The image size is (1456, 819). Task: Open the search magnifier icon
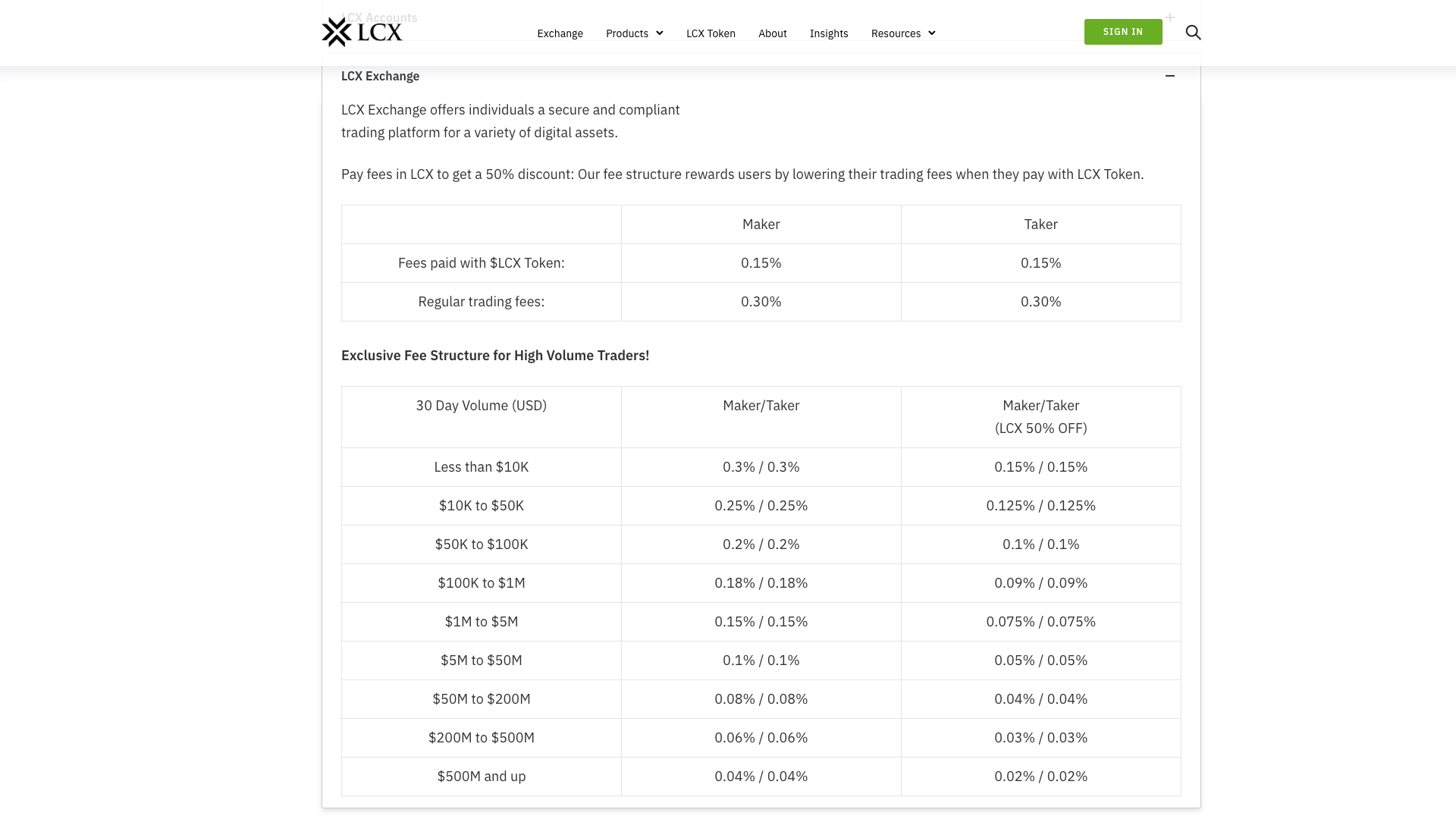(1193, 33)
